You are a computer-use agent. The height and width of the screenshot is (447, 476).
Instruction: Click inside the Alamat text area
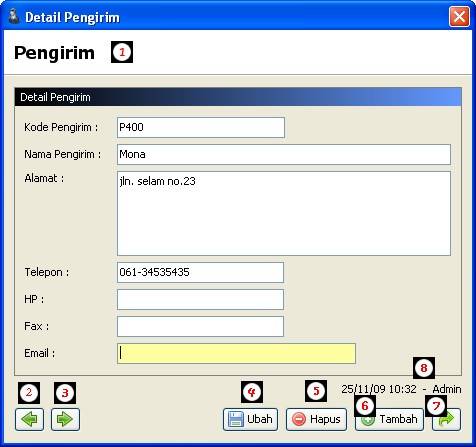pyautogui.click(x=284, y=213)
